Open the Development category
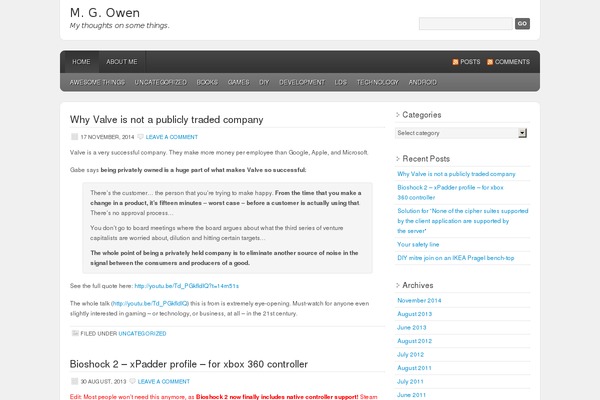The image size is (600, 400). coord(302,82)
